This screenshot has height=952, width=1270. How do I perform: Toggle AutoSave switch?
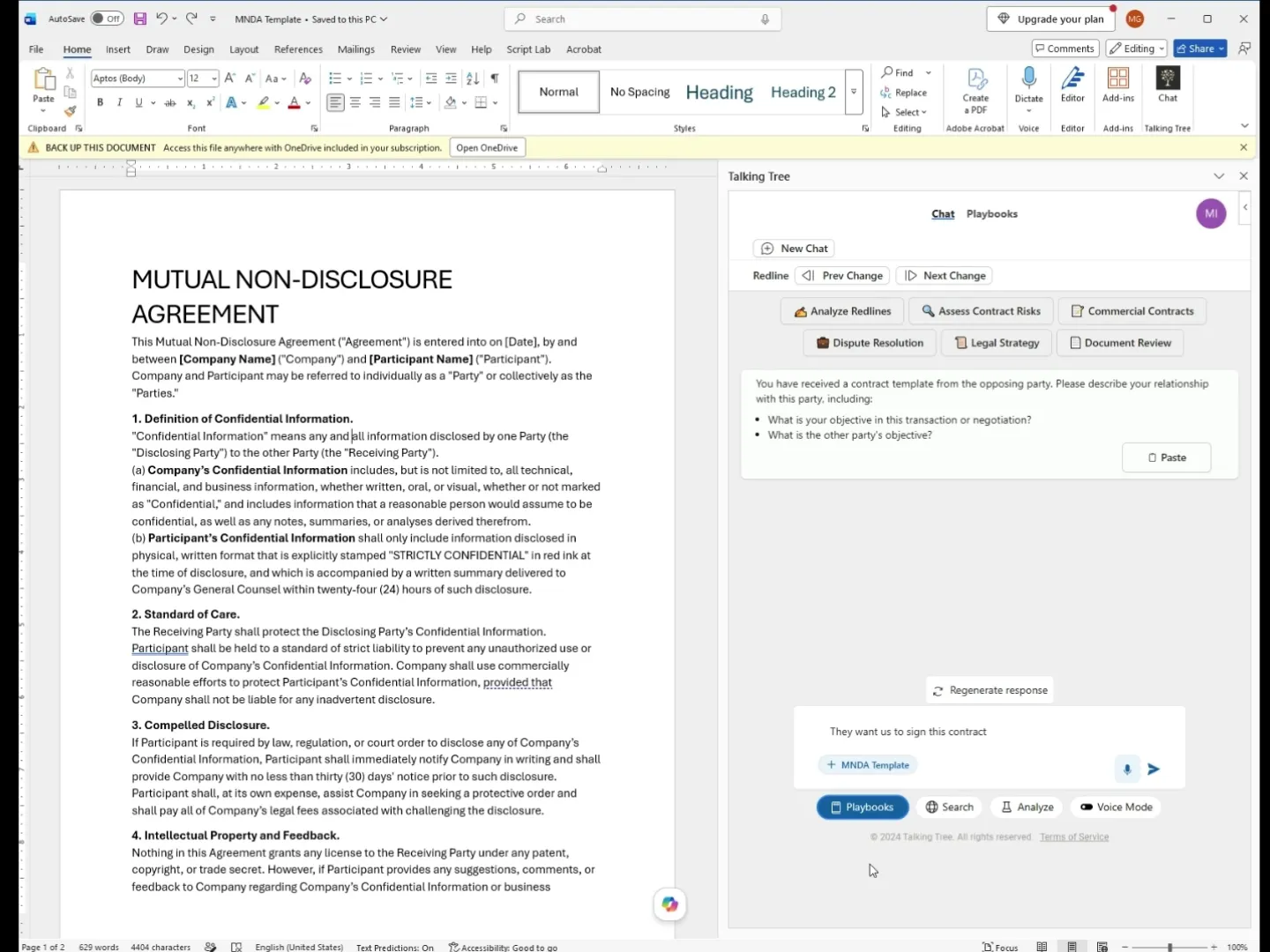click(x=108, y=19)
